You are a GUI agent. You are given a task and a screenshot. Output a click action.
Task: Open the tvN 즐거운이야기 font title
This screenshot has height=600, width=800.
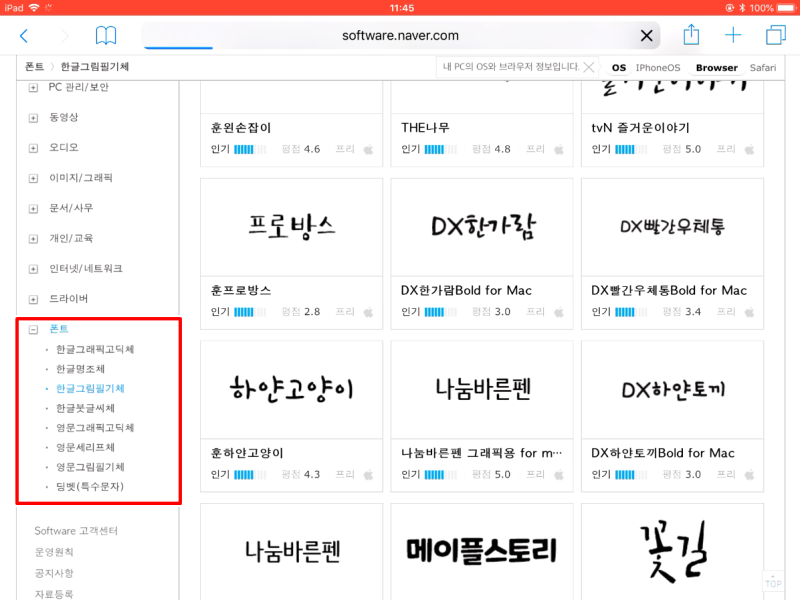640,128
